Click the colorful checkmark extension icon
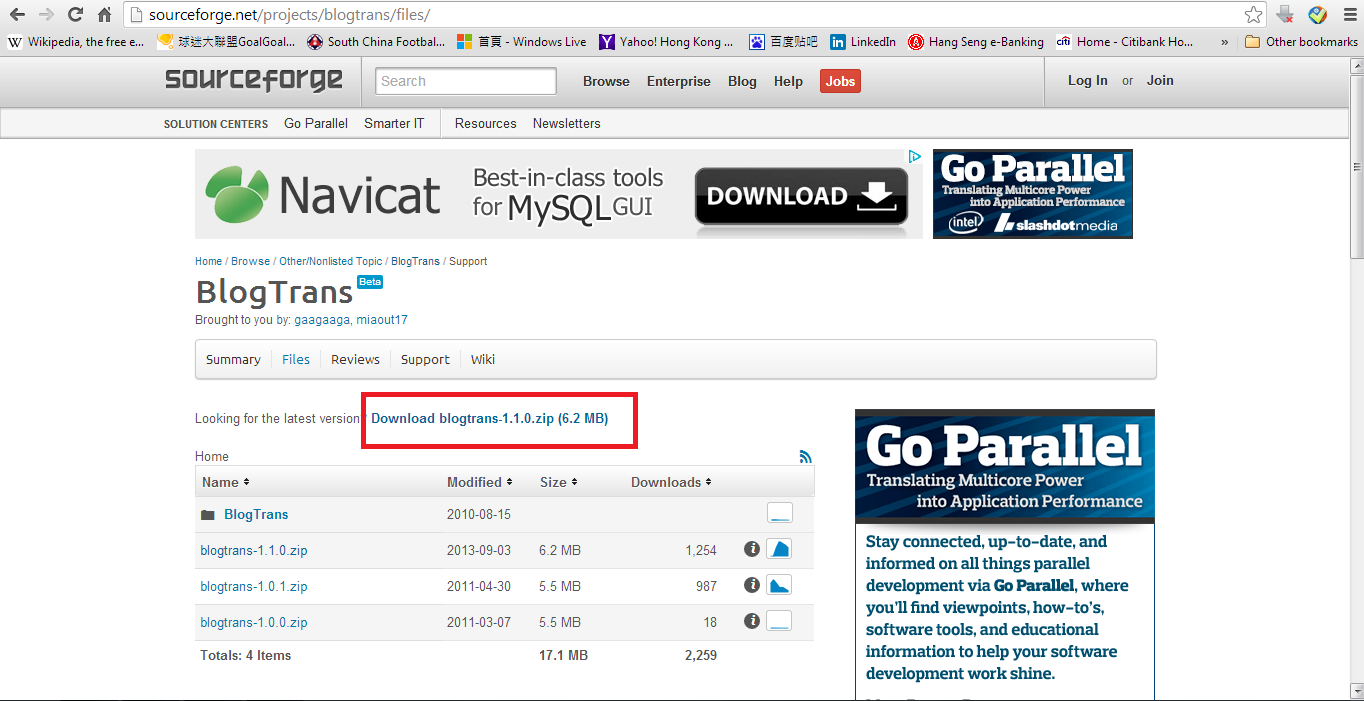The width and height of the screenshot is (1364, 701). click(x=1317, y=15)
